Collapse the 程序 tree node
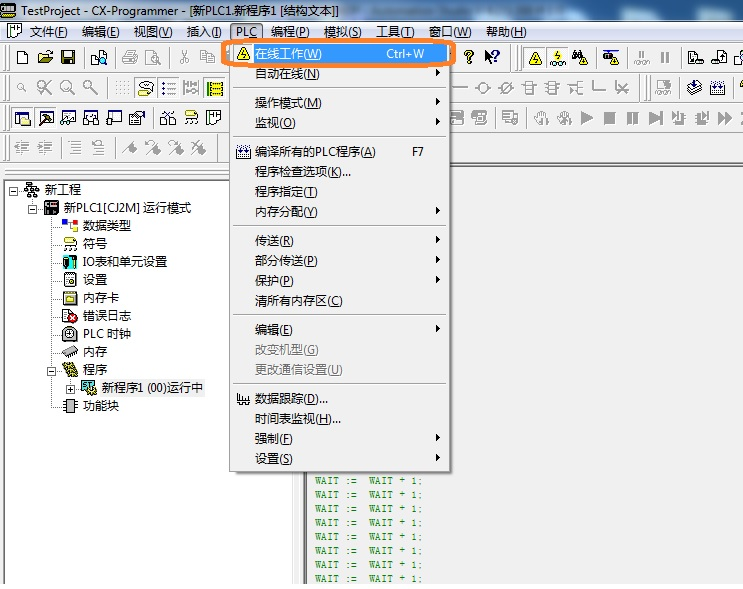This screenshot has width=743, height=589. (51, 371)
